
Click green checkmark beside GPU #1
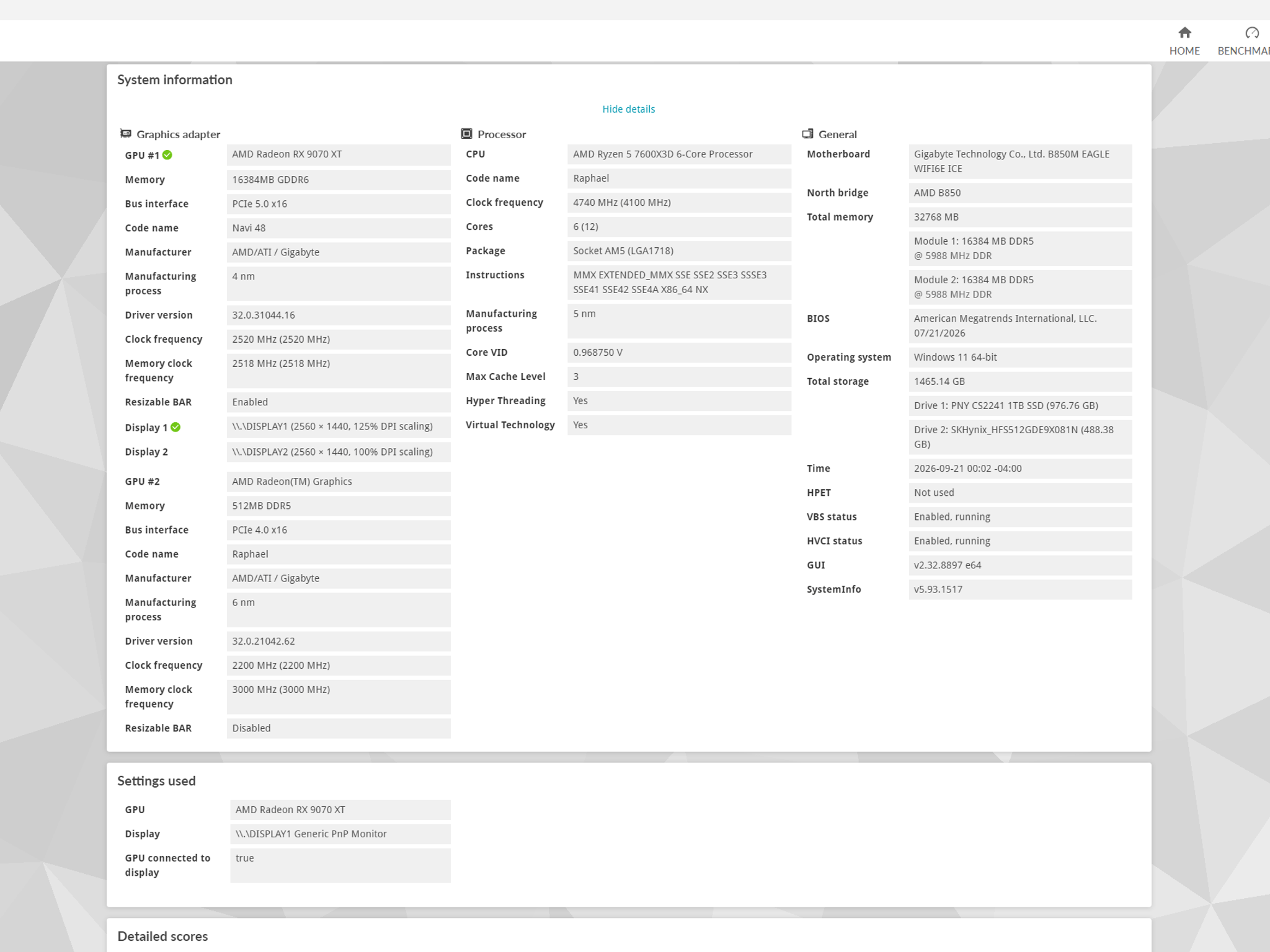[167, 155]
